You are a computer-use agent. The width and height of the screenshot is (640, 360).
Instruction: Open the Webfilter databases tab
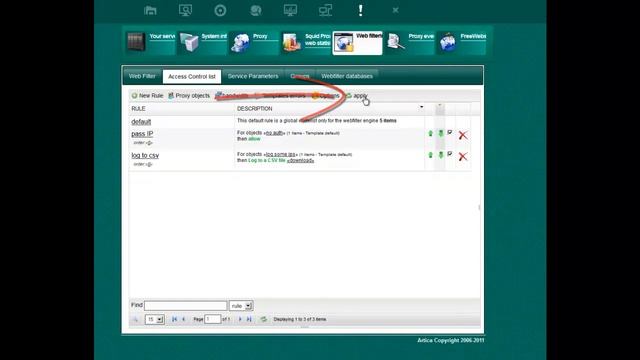click(347, 76)
